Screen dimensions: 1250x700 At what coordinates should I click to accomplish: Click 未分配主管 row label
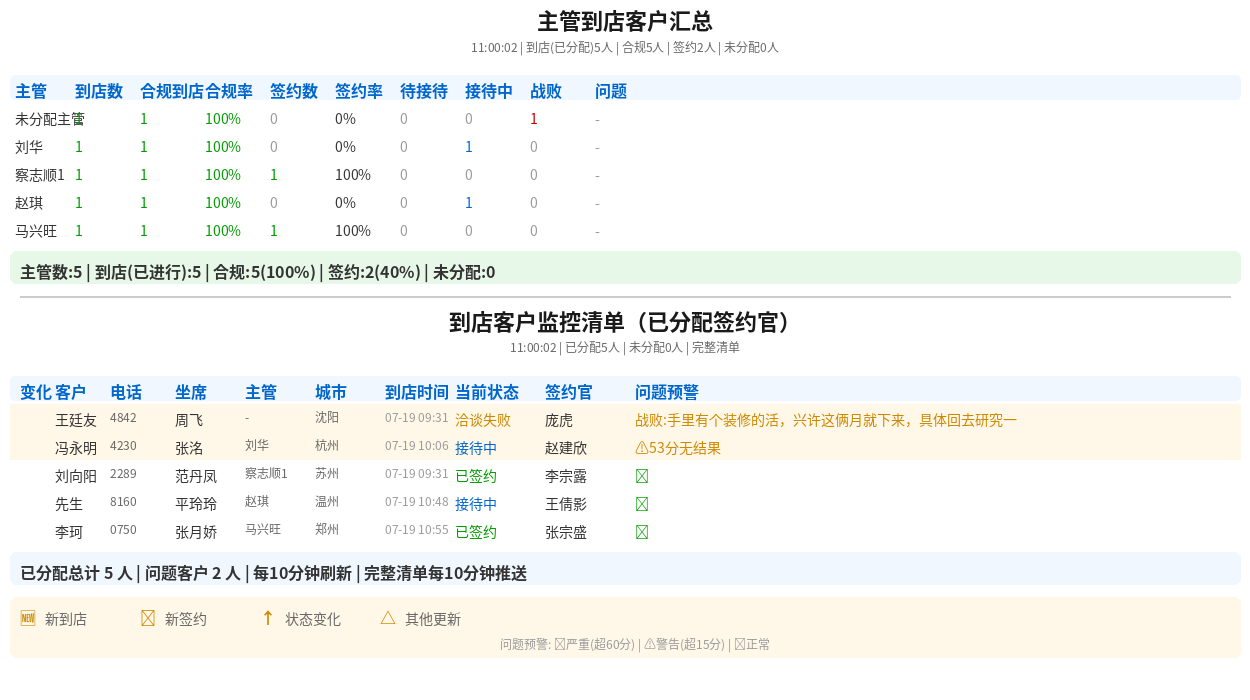point(49,119)
